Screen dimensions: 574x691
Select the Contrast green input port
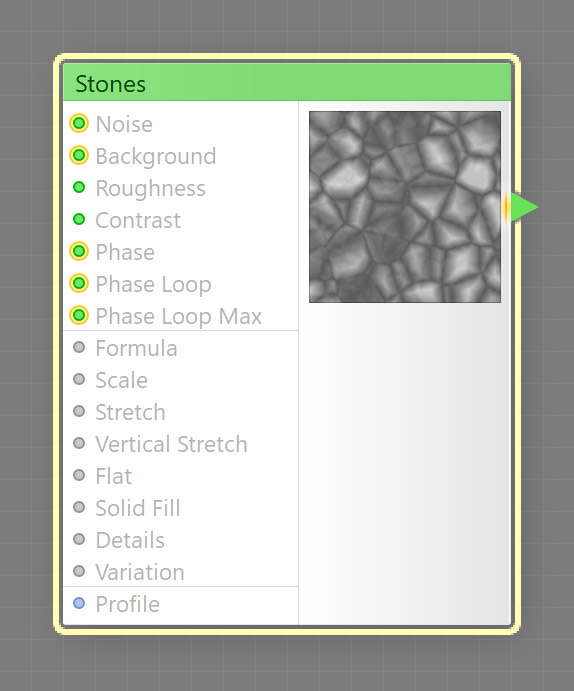[79, 219]
